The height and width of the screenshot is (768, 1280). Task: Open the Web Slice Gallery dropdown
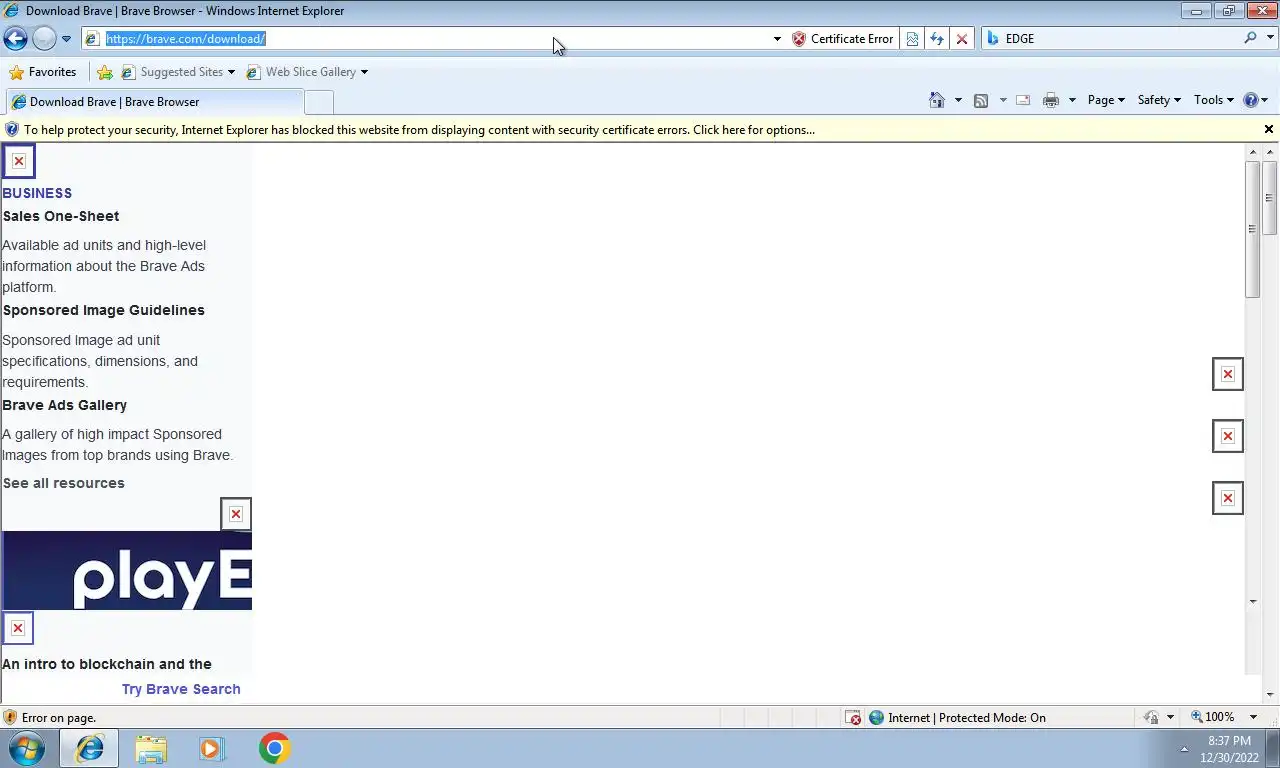tap(307, 72)
